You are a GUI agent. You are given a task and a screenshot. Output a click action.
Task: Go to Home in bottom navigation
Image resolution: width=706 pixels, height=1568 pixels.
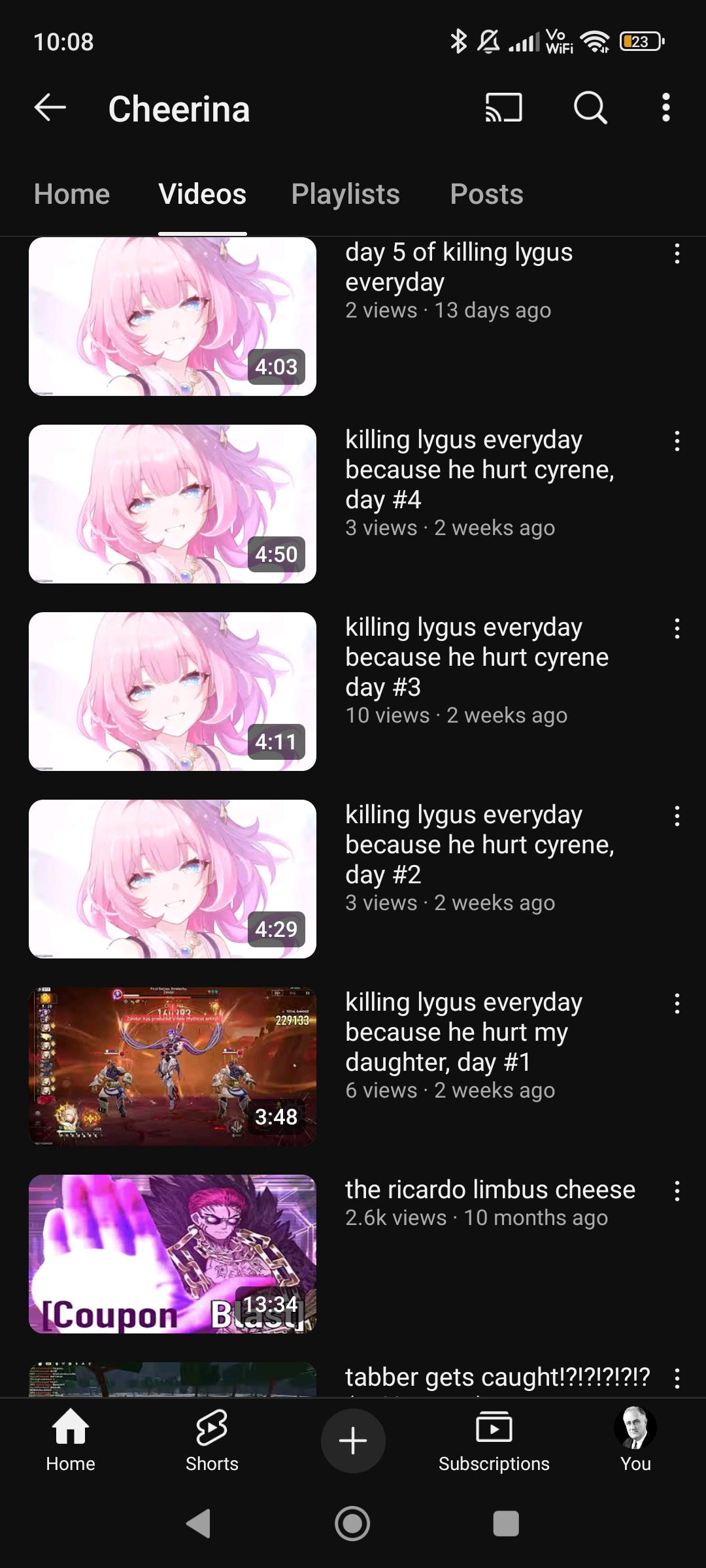[71, 1441]
